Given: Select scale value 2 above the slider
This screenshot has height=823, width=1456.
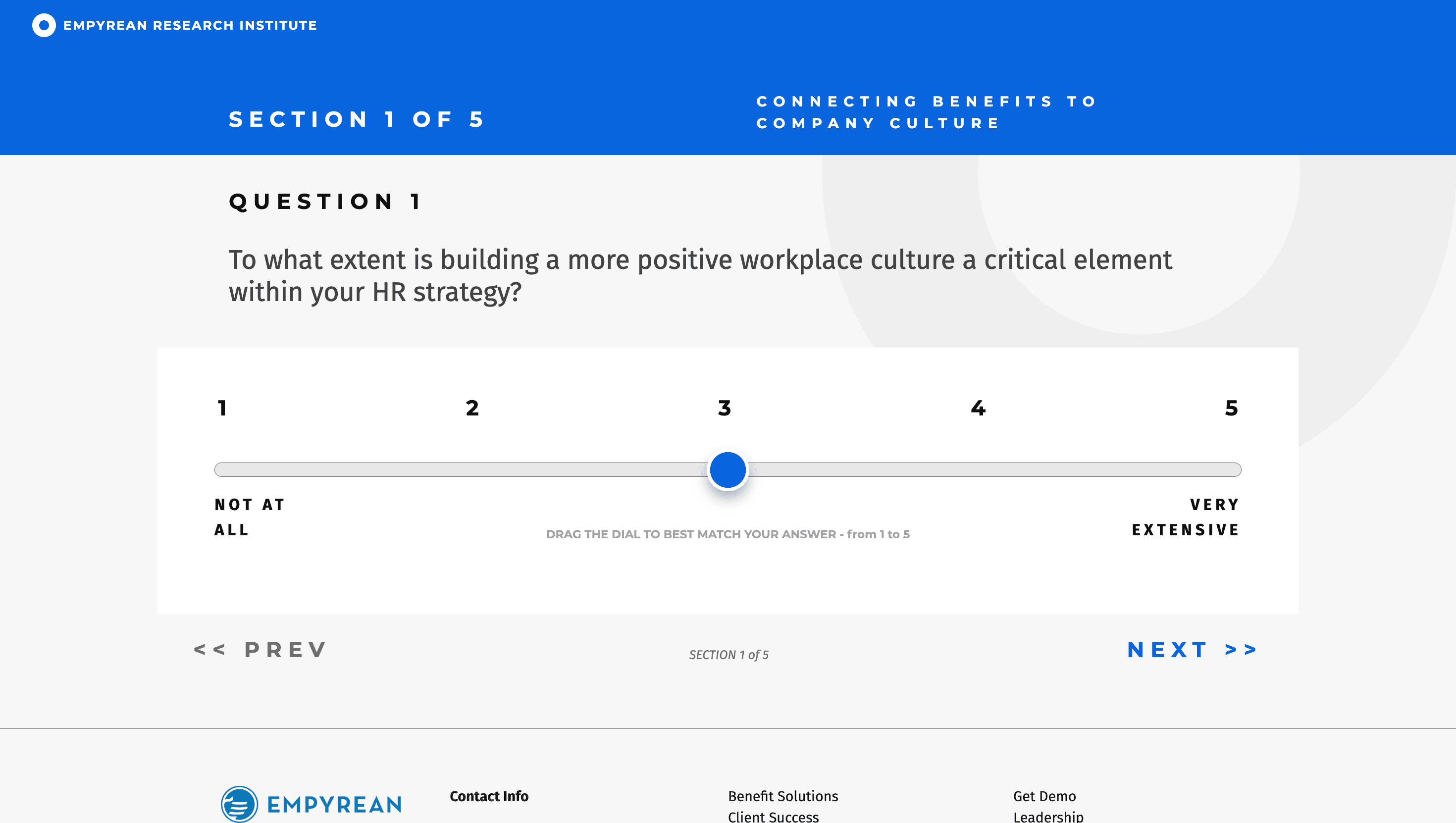Looking at the screenshot, I should tap(472, 408).
